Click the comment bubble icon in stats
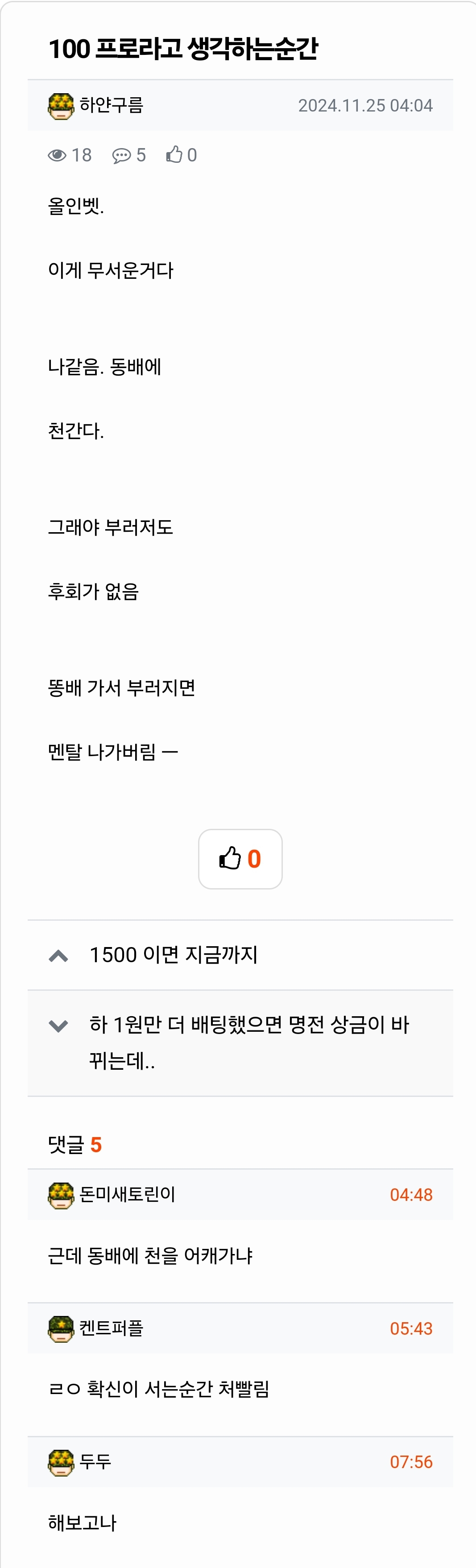The width and height of the screenshot is (476, 1568). click(x=121, y=156)
